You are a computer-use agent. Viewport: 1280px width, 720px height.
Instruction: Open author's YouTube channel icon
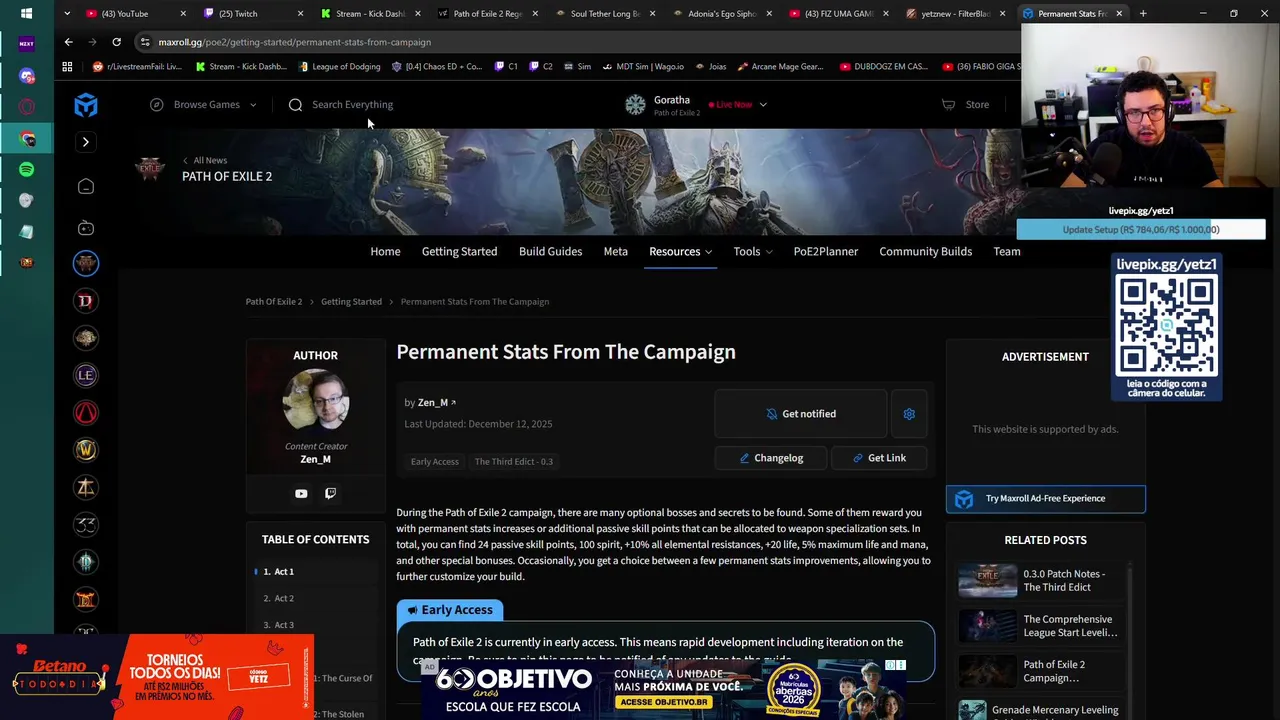pyautogui.click(x=301, y=493)
